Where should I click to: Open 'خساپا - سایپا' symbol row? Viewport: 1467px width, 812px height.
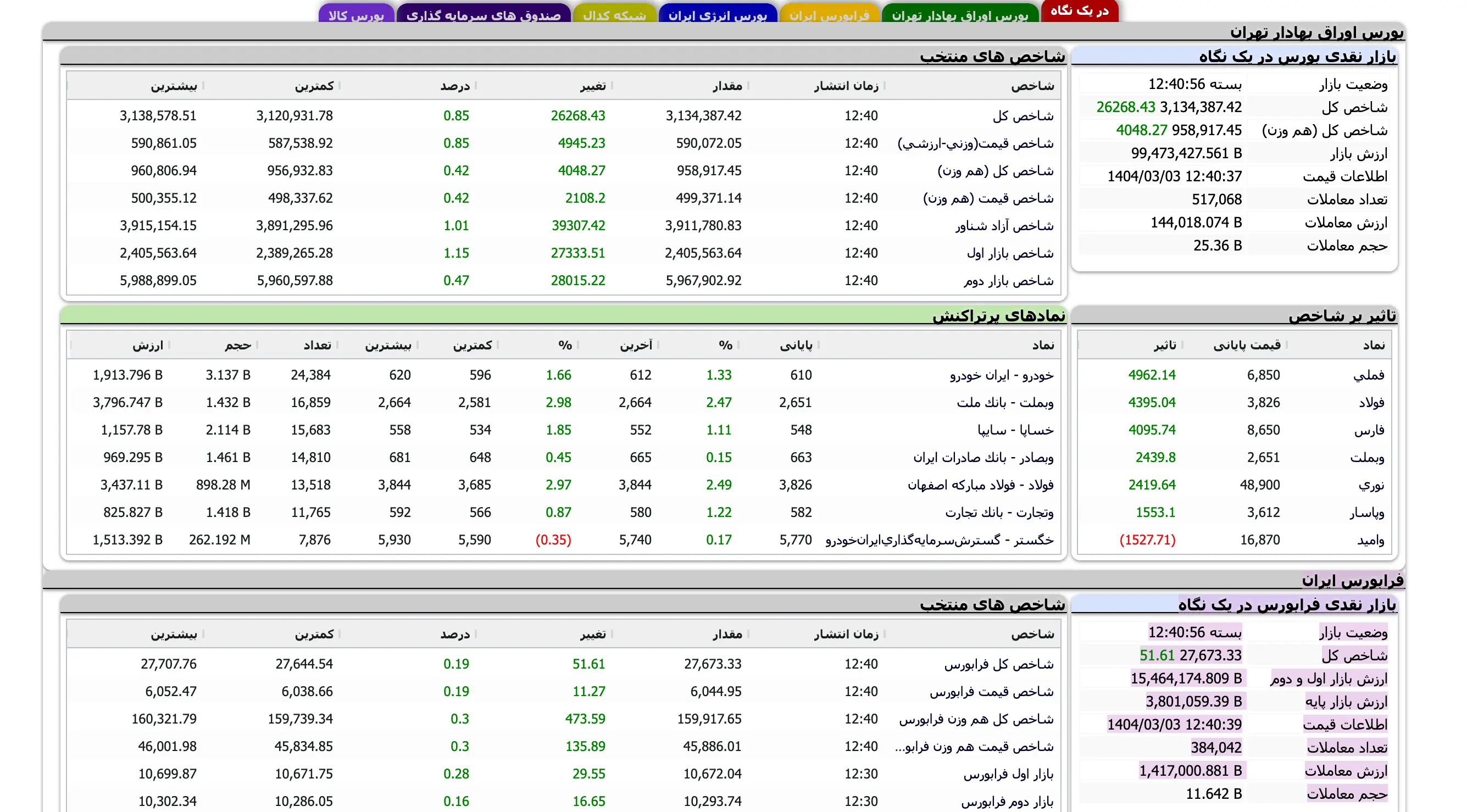coord(563,429)
